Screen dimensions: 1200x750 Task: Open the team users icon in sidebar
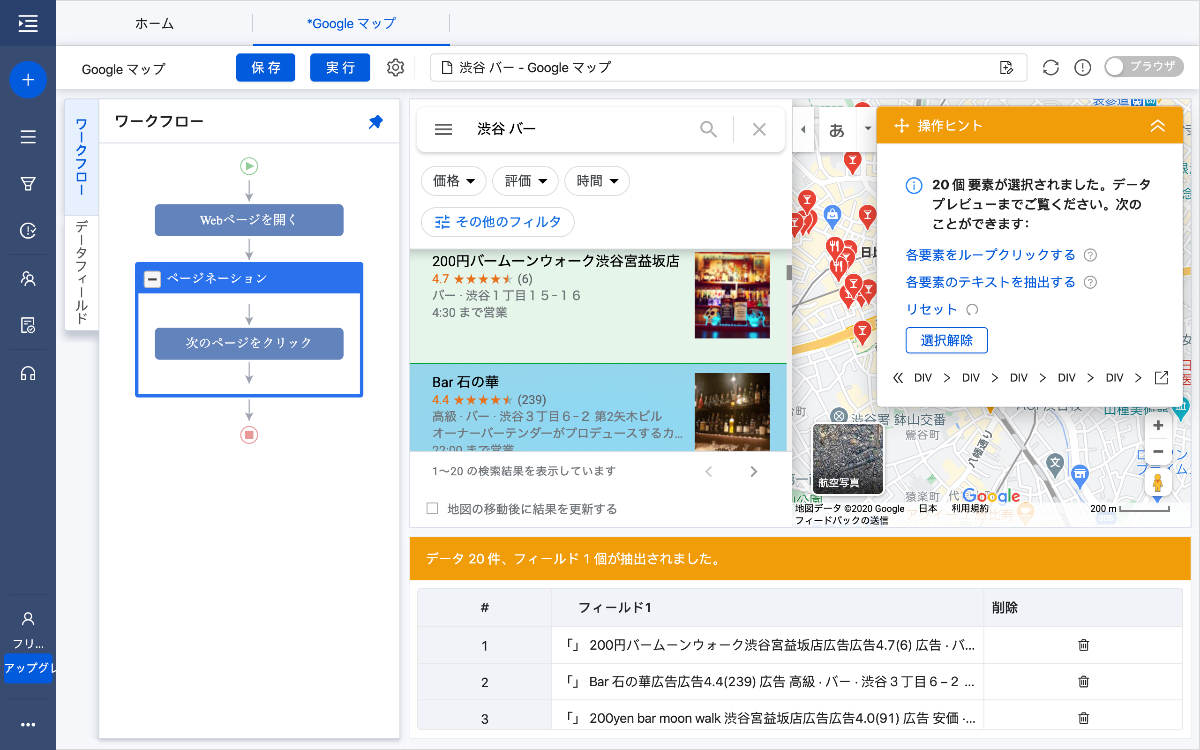point(28,278)
